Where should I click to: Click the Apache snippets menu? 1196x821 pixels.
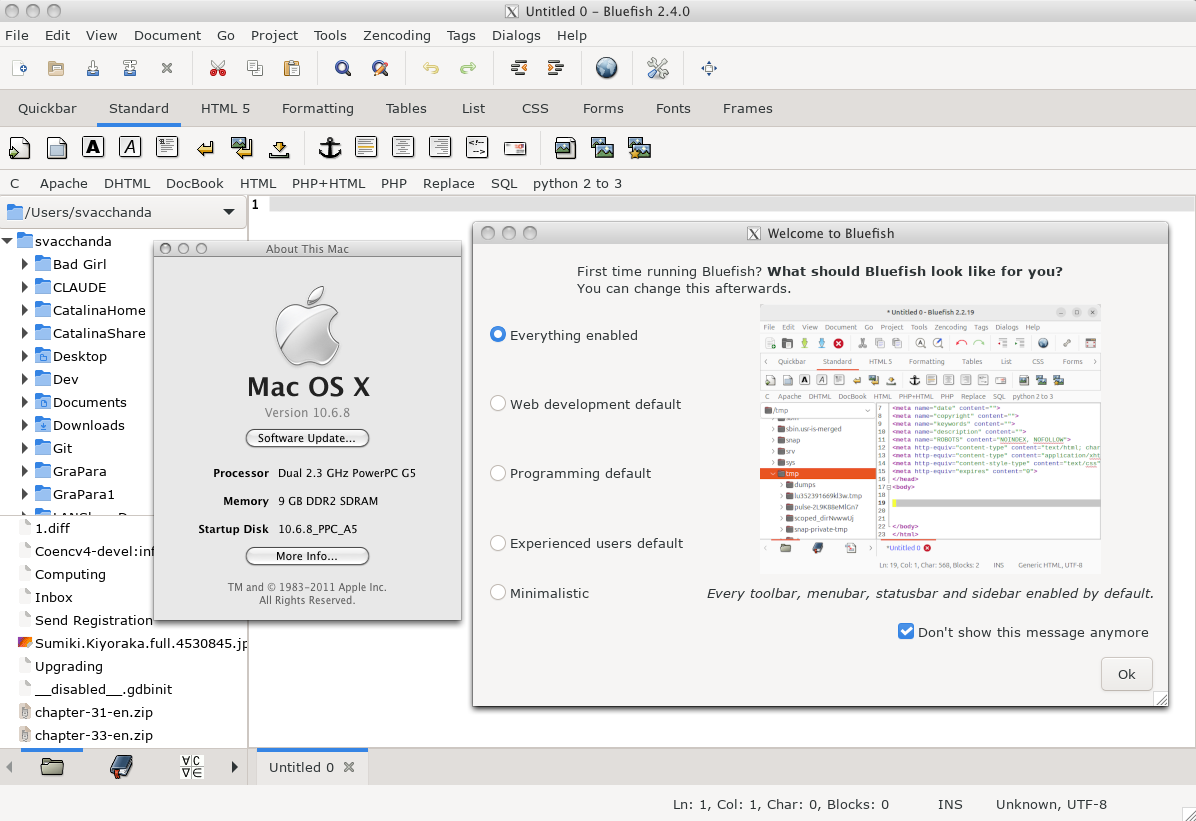tap(63, 183)
